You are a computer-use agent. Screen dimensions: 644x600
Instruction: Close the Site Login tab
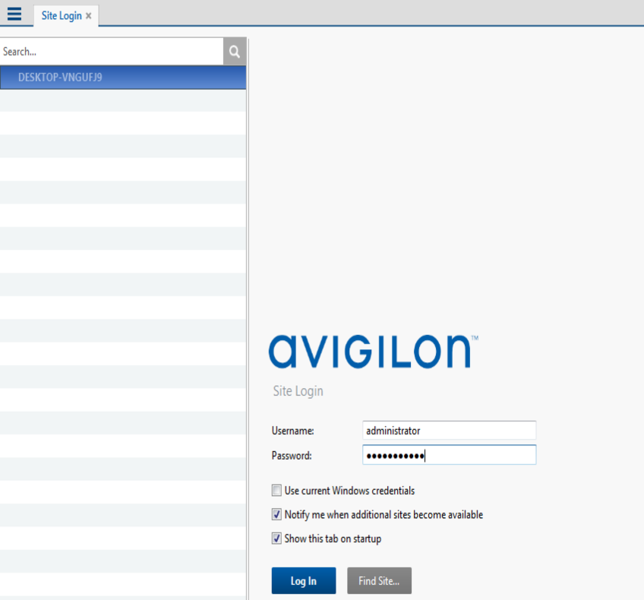[88, 16]
